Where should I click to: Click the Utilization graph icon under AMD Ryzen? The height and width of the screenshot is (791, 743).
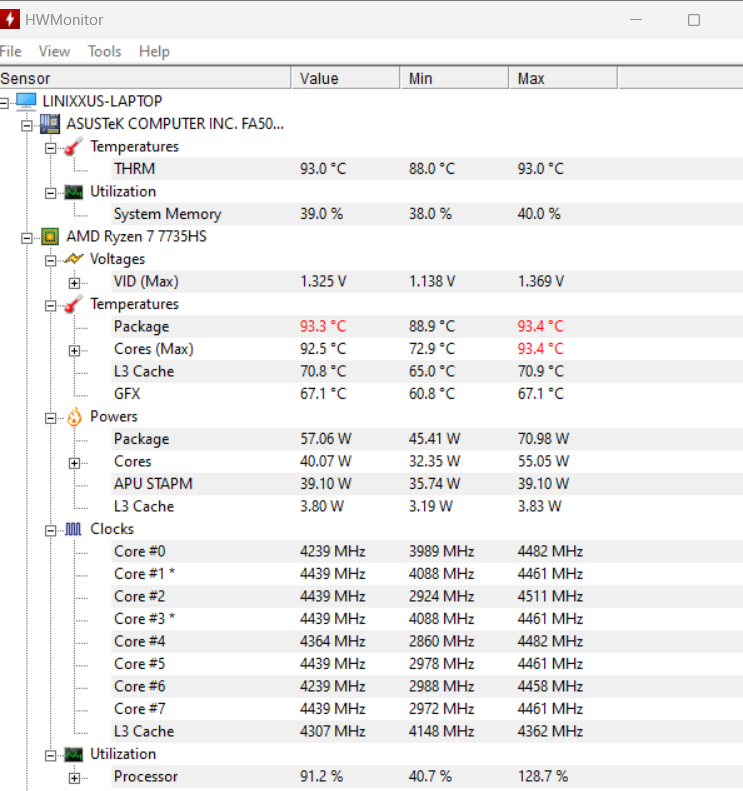click(74, 755)
